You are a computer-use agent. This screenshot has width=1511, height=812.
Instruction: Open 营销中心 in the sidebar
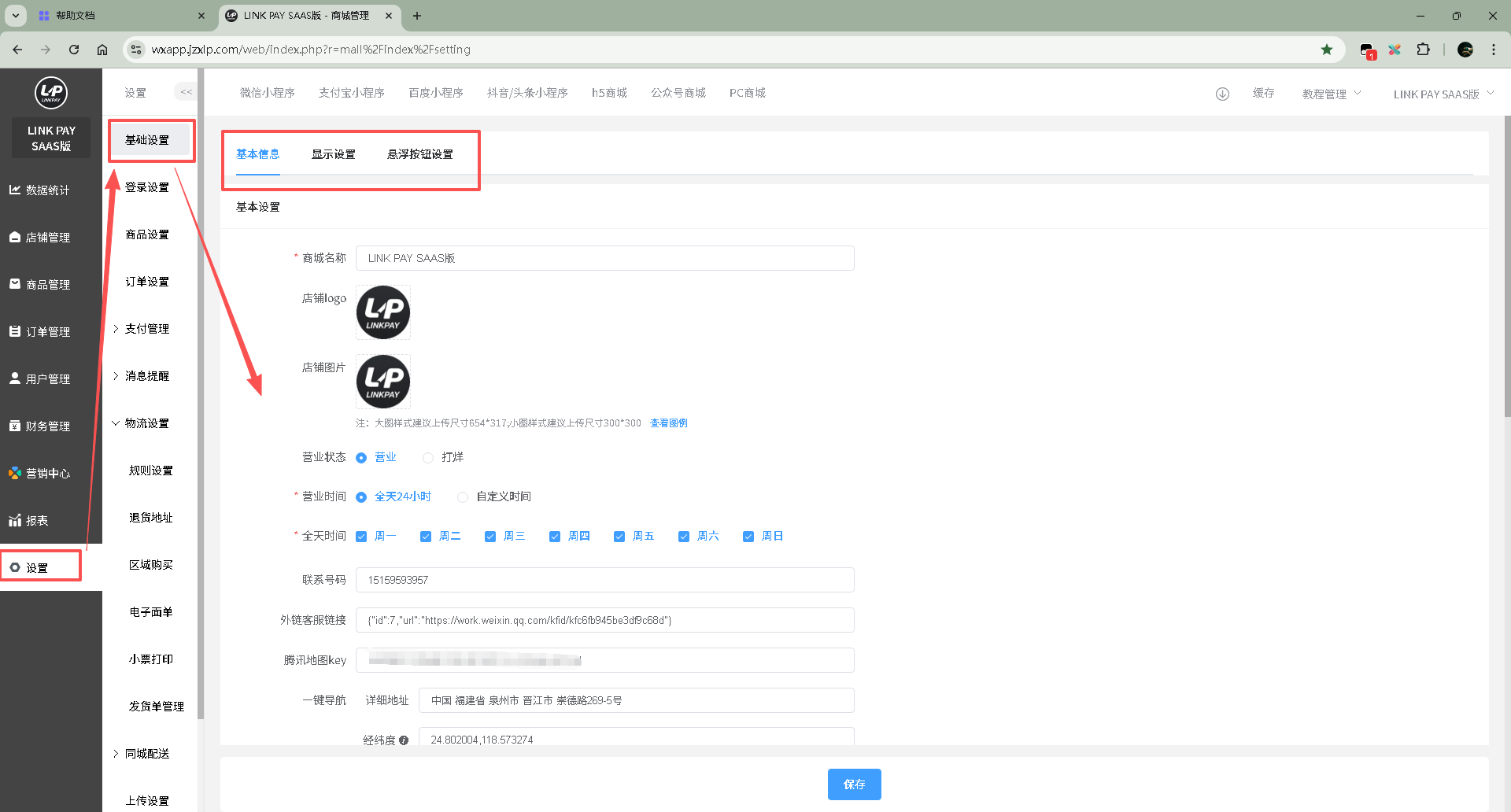47,474
